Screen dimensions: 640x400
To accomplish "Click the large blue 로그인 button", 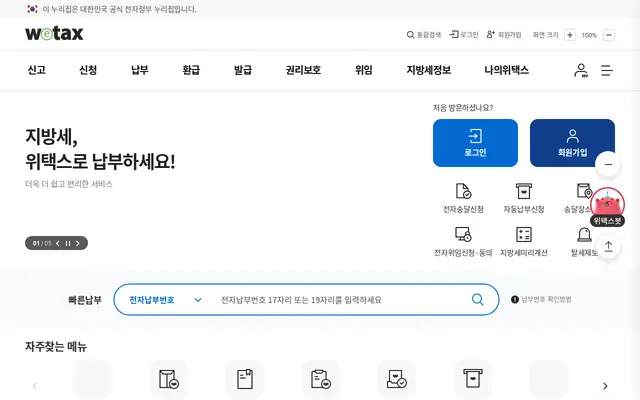I will pyautogui.click(x=475, y=143).
